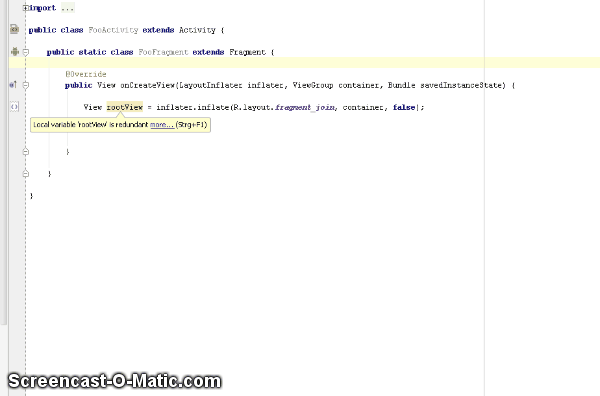Collapse the onCreateView method fold marker

(26, 85)
